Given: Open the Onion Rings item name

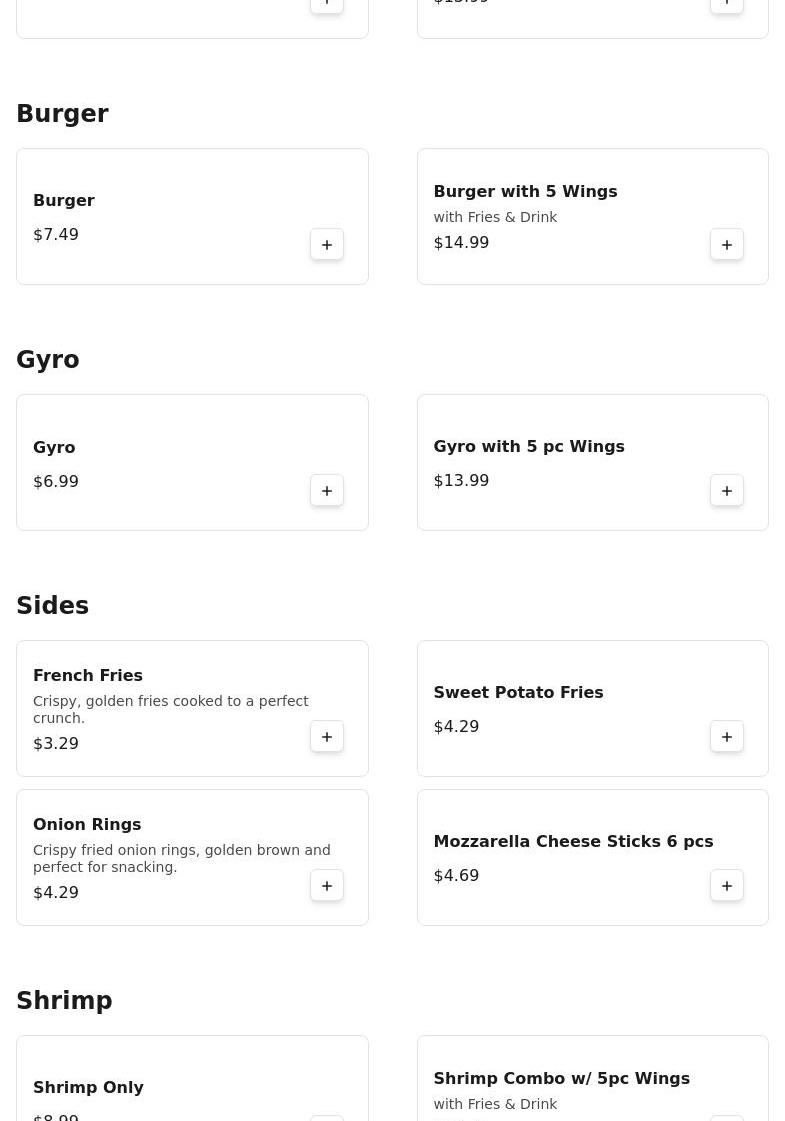Looking at the screenshot, I should pyautogui.click(x=87, y=824).
